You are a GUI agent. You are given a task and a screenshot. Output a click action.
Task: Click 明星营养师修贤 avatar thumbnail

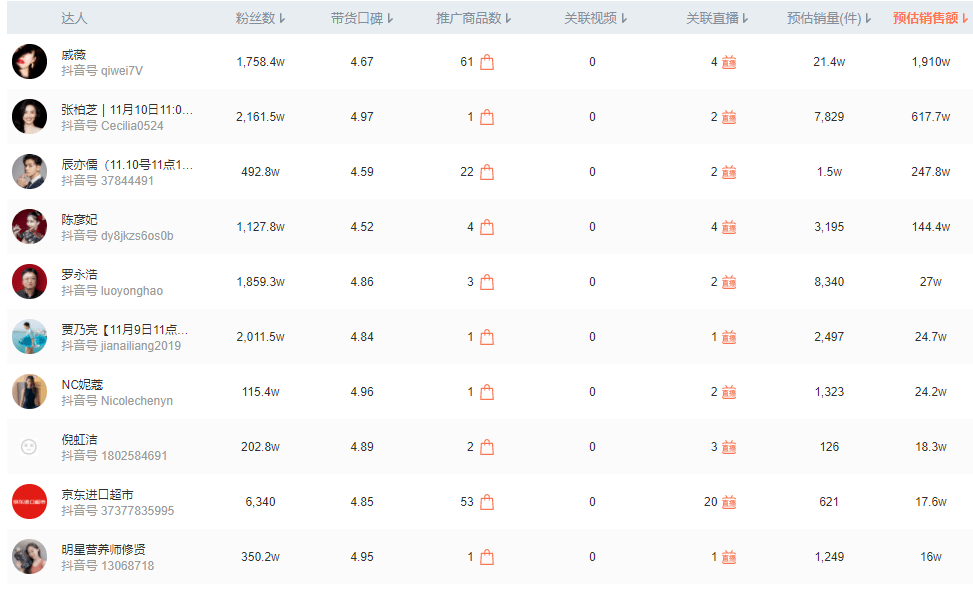(x=29, y=556)
